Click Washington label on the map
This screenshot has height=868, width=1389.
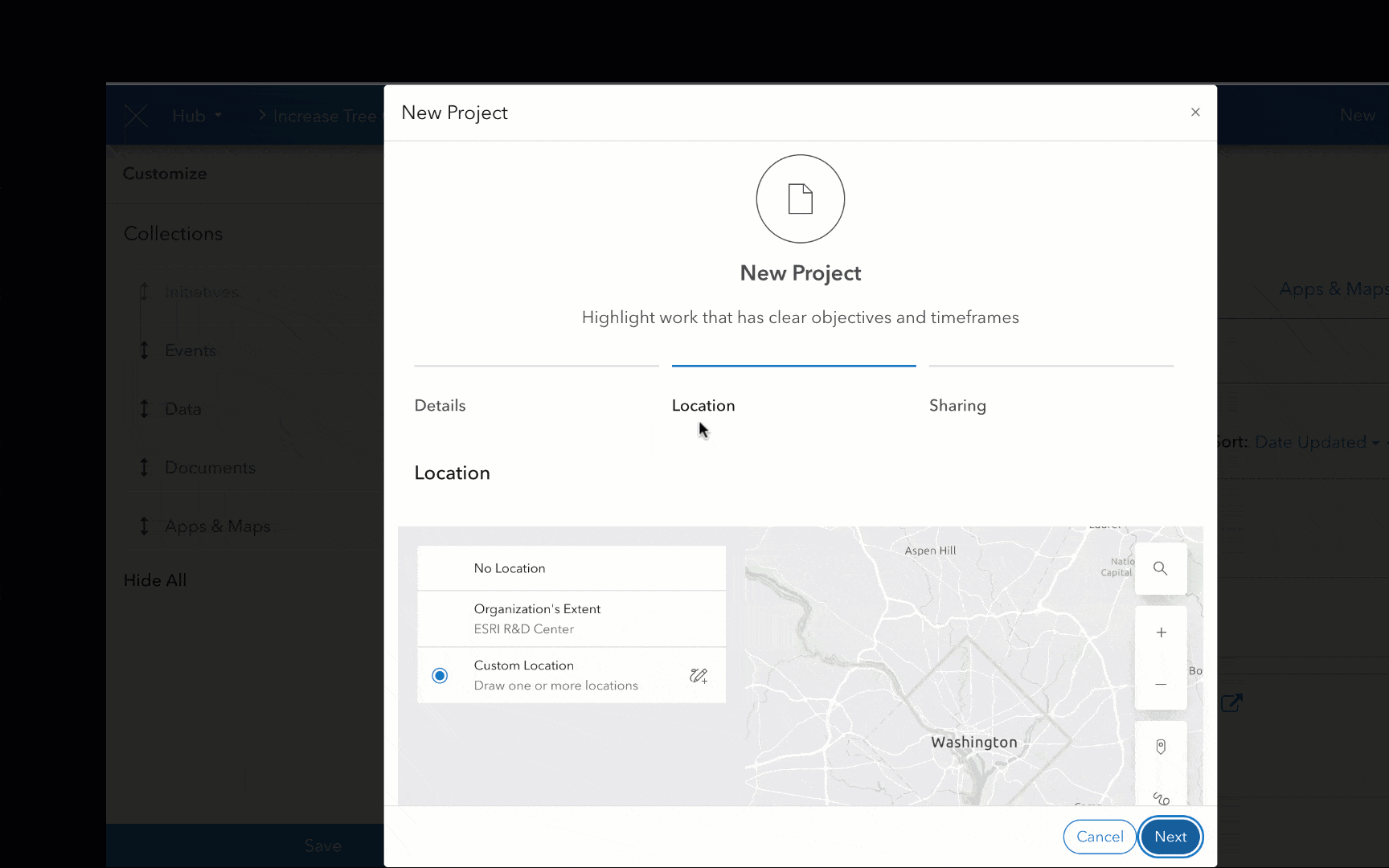click(974, 743)
